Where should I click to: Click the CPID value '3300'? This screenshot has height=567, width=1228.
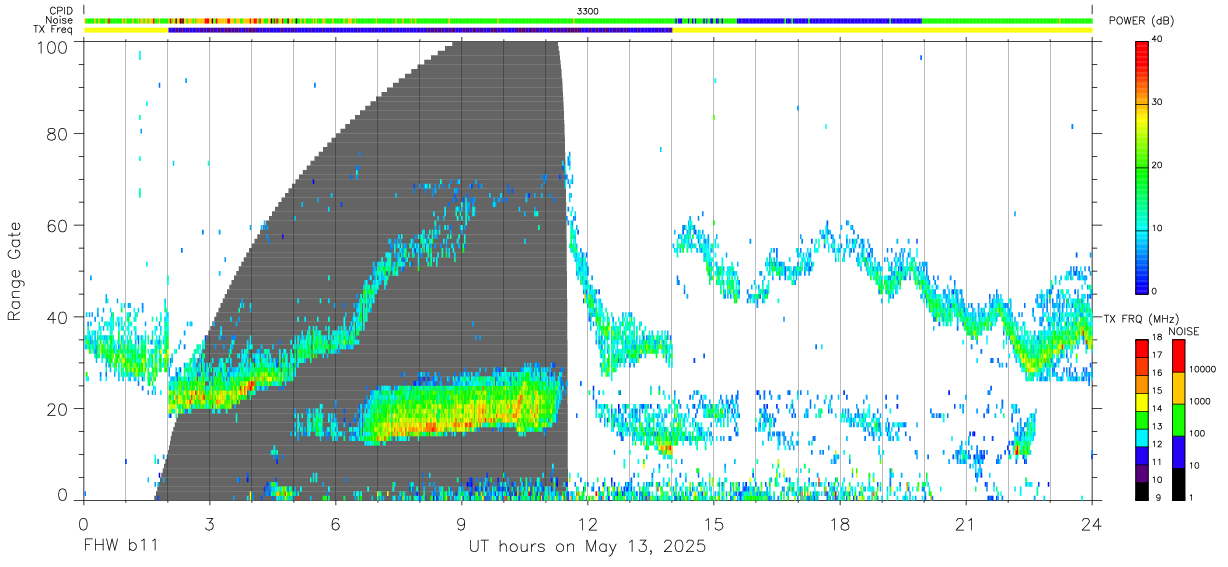(588, 11)
